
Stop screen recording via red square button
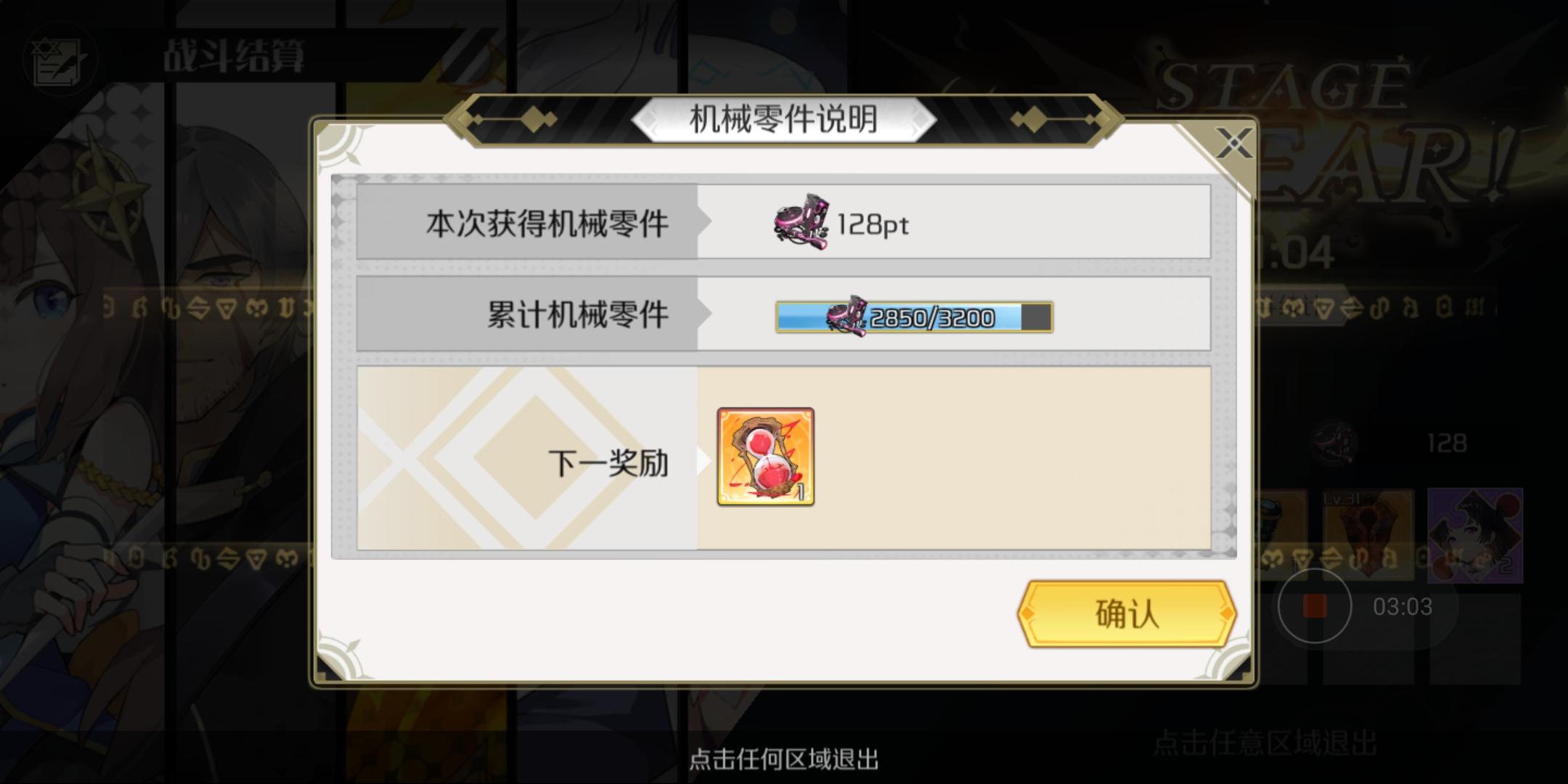tap(1315, 606)
